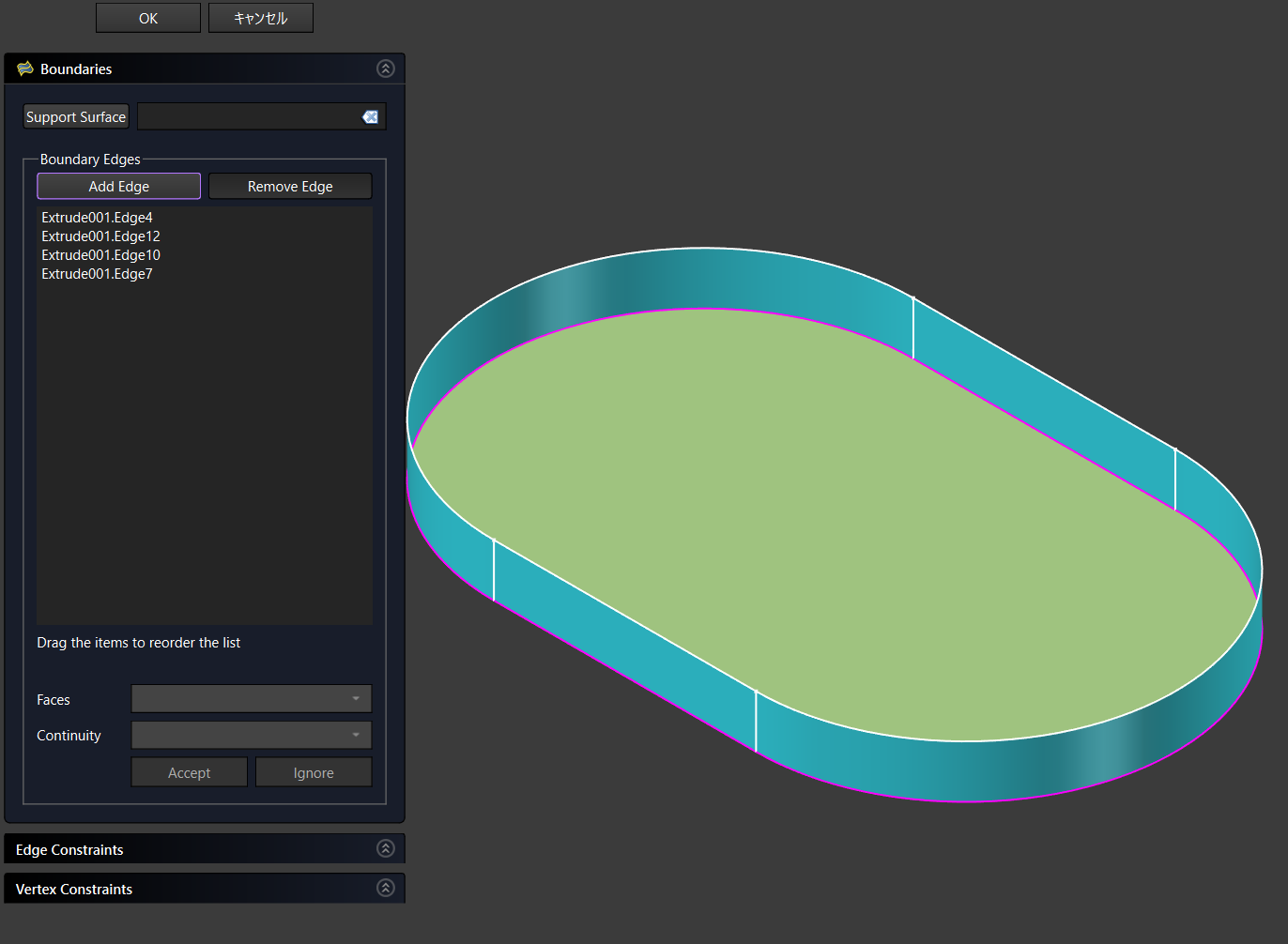1288x944 pixels.
Task: Select Extrude001.Edge10 in the list
Action: click(x=100, y=255)
